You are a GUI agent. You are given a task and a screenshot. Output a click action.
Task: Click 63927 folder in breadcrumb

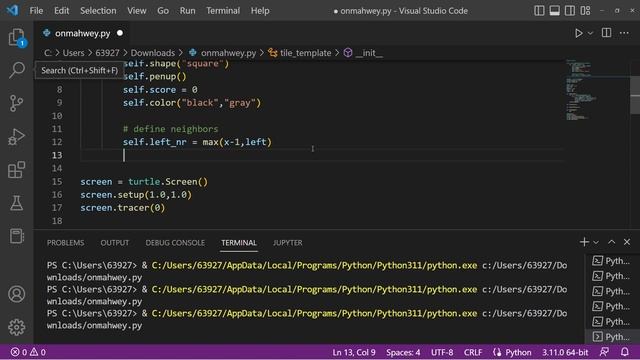107,53
